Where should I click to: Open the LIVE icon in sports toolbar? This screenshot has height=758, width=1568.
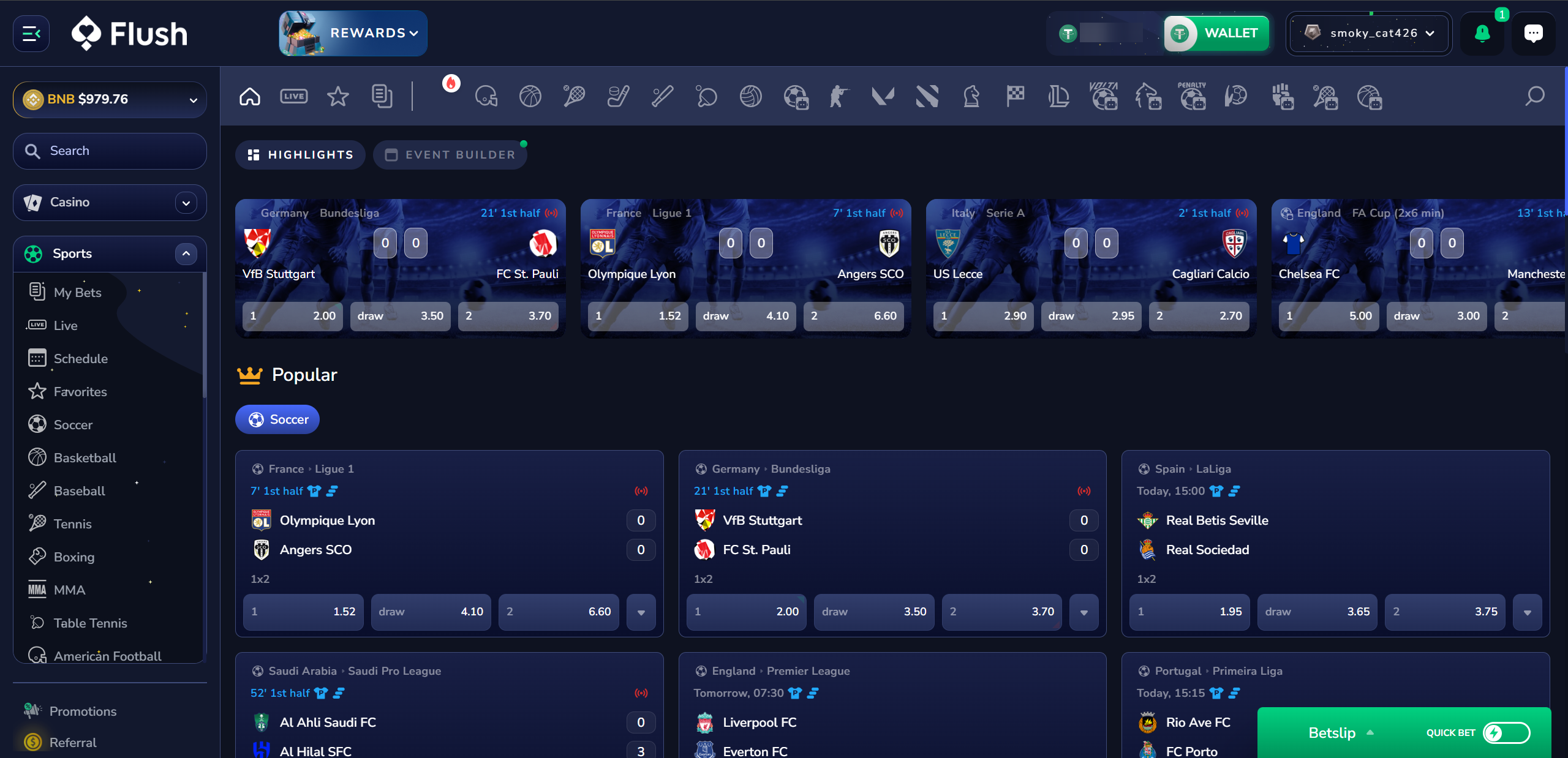point(294,96)
